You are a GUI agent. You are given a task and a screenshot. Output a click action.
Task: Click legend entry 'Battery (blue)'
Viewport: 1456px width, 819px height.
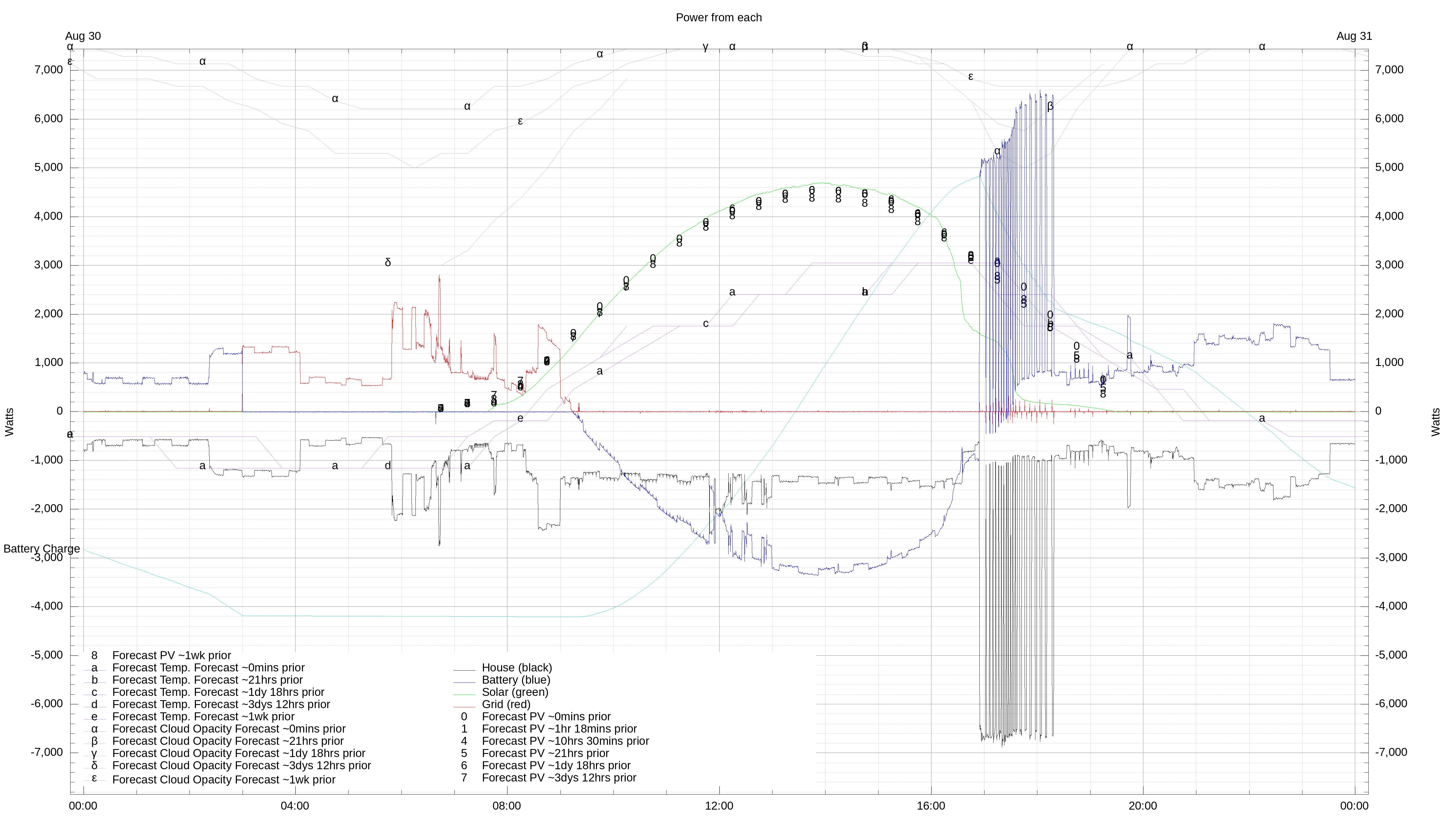[x=516, y=680]
